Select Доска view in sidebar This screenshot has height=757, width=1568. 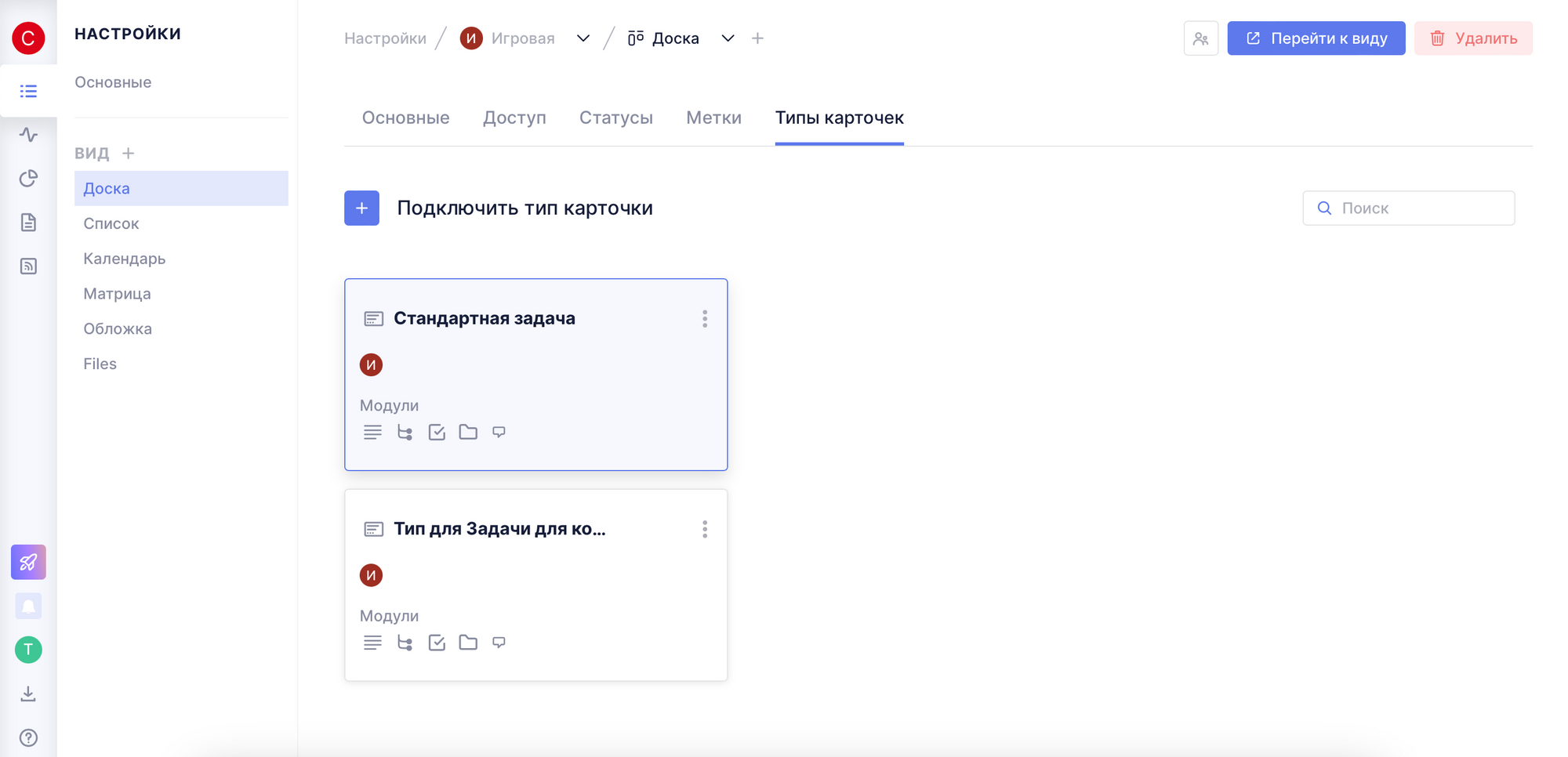181,188
